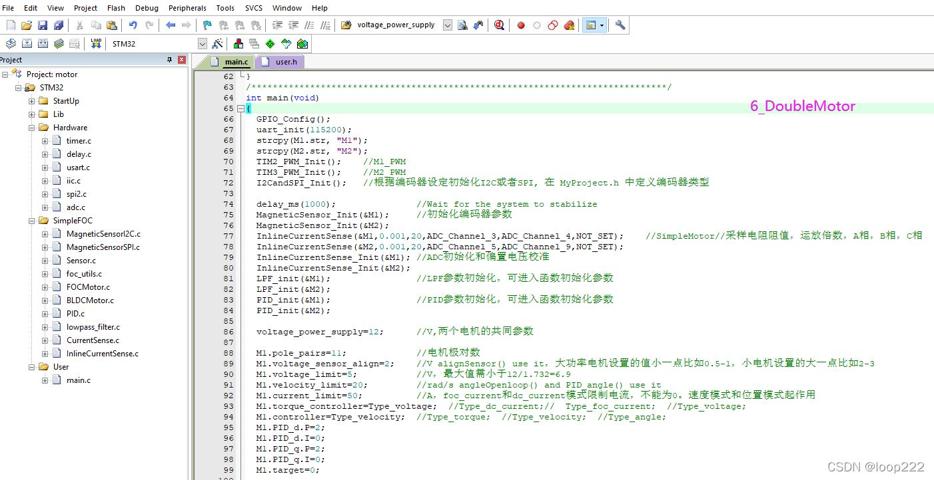This screenshot has height=480, width=934.
Task: Open the STM32 target selection dropdown
Action: (202, 43)
